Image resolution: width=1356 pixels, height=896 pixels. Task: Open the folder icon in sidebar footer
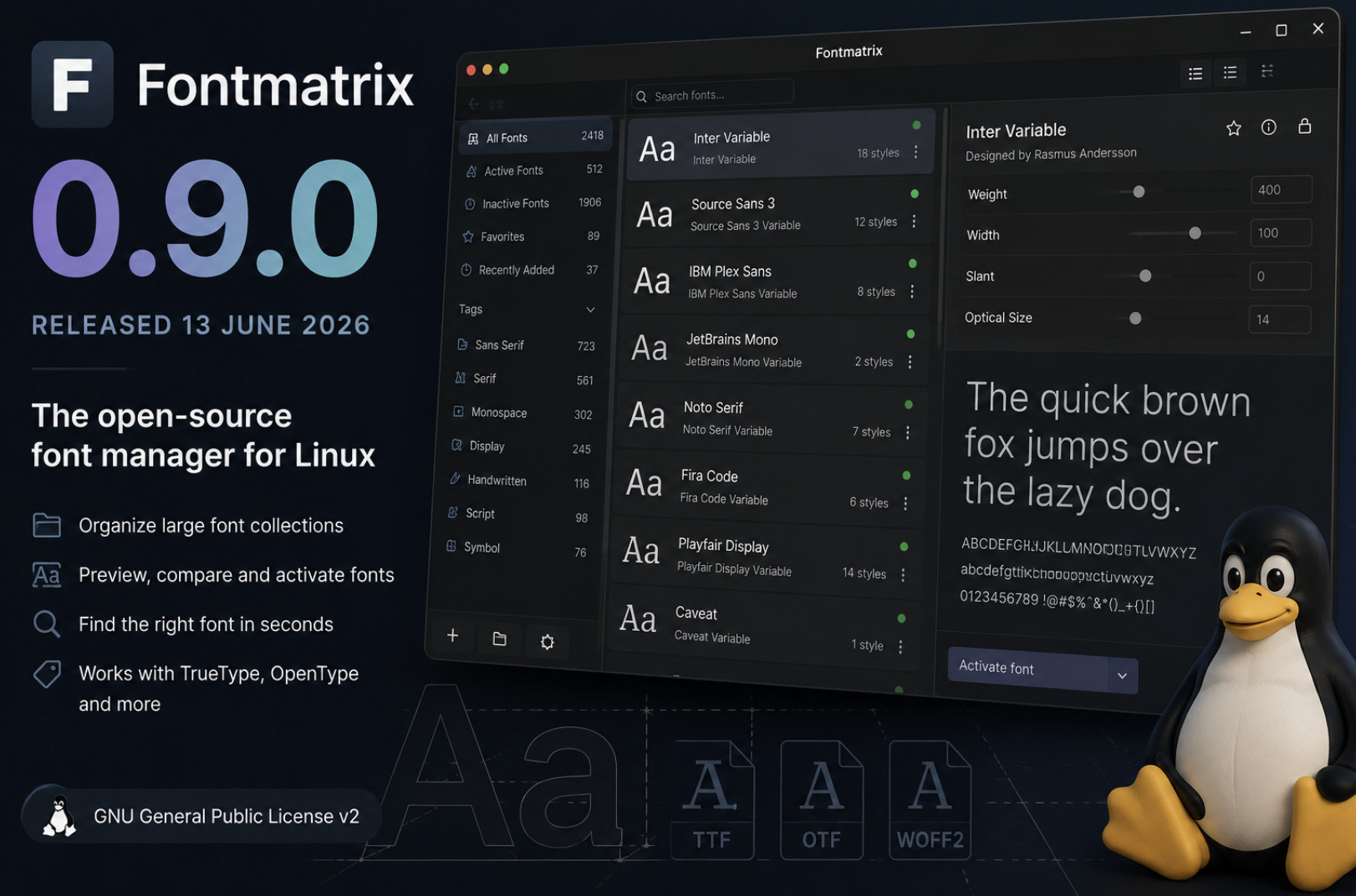click(x=499, y=639)
